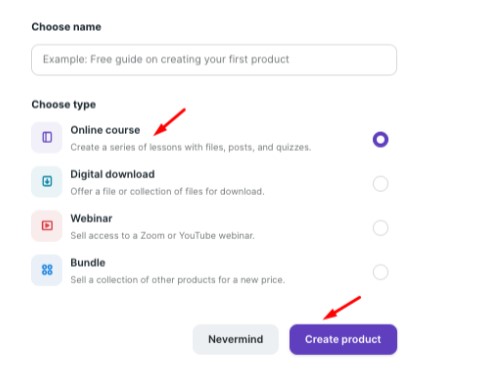Viewport: 486px width, 373px height.
Task: Click the "Bundle" title text
Action: pyautogui.click(x=88, y=263)
